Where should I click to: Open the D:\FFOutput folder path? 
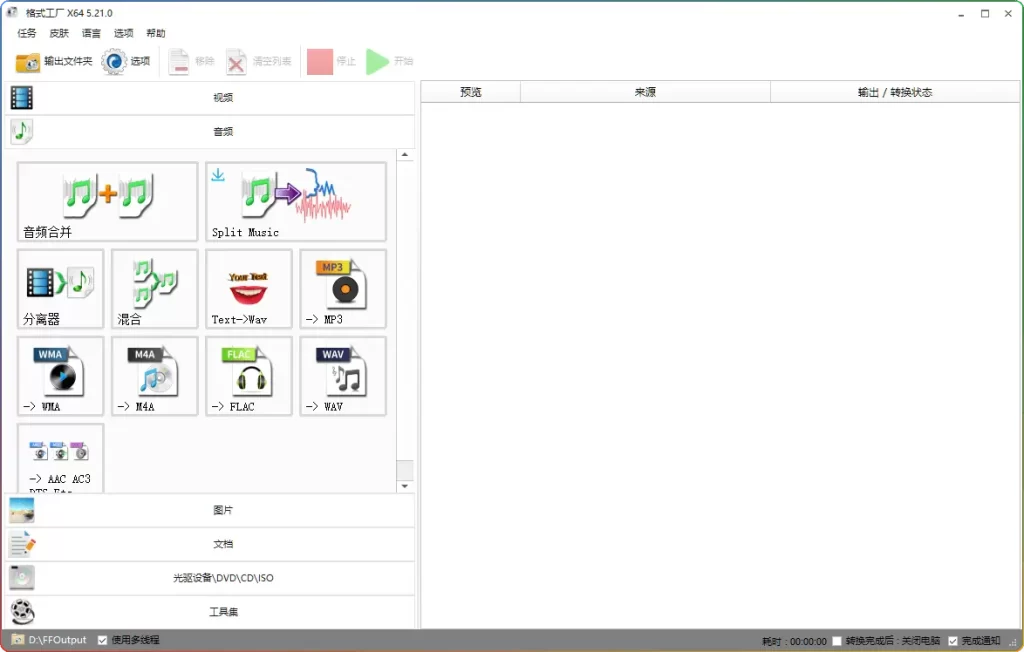(49, 640)
